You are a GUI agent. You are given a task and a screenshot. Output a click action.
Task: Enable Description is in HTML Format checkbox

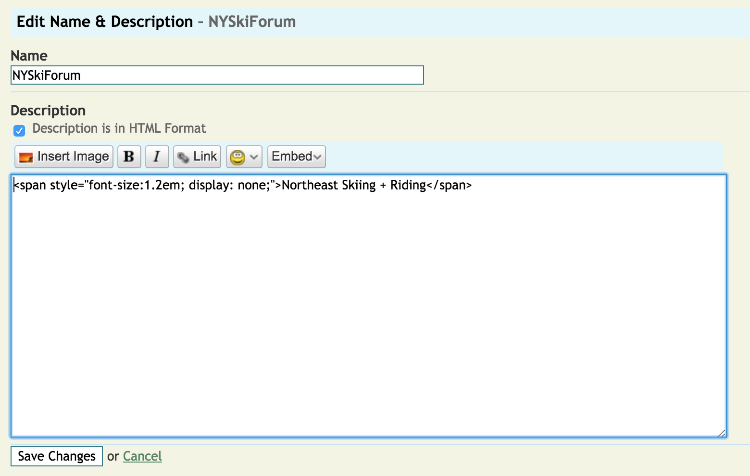[19, 130]
